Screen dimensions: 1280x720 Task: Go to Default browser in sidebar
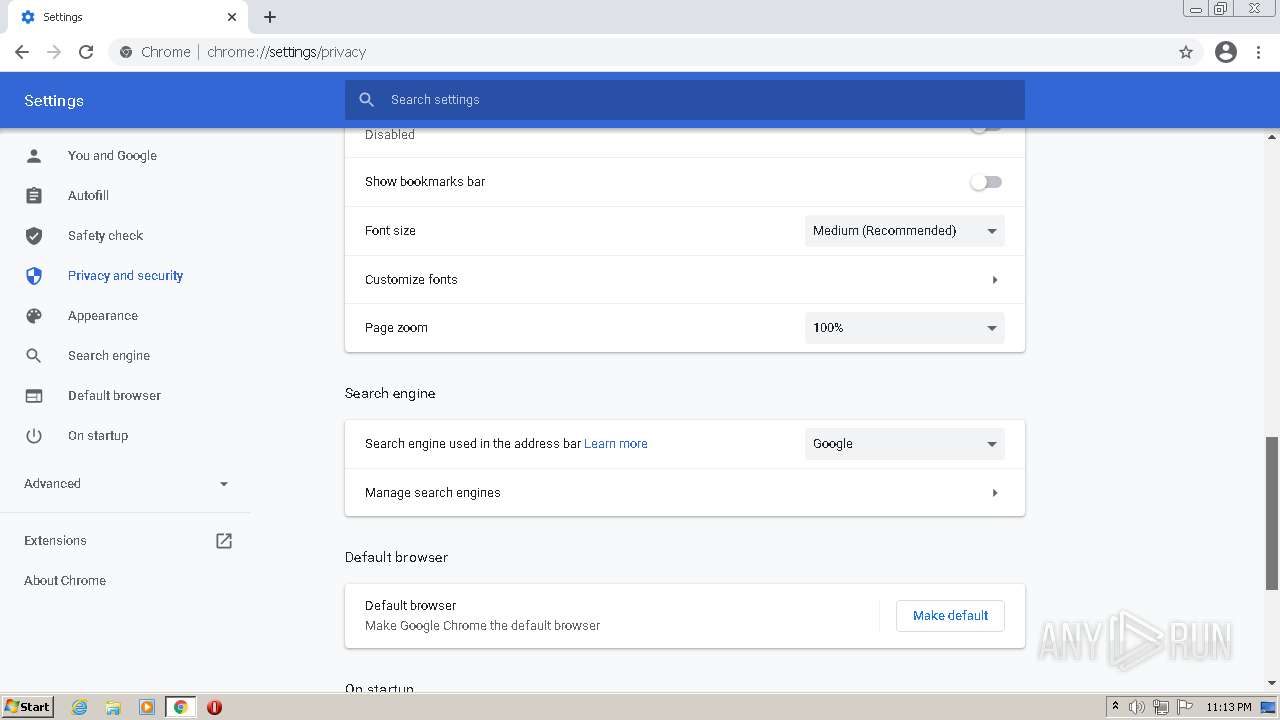click(114, 395)
